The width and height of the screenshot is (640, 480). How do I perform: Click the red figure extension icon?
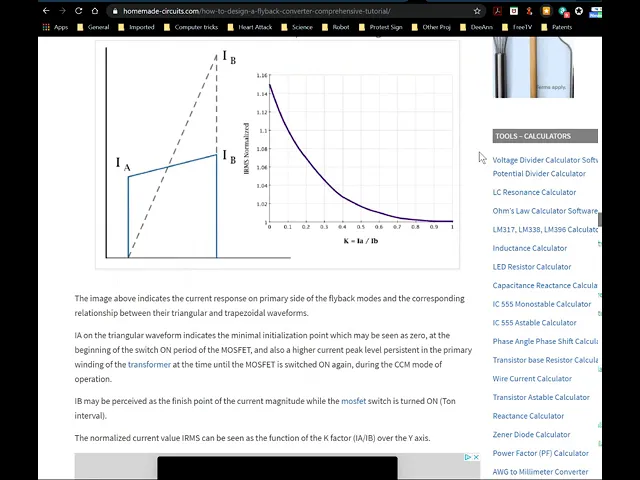coord(529,11)
